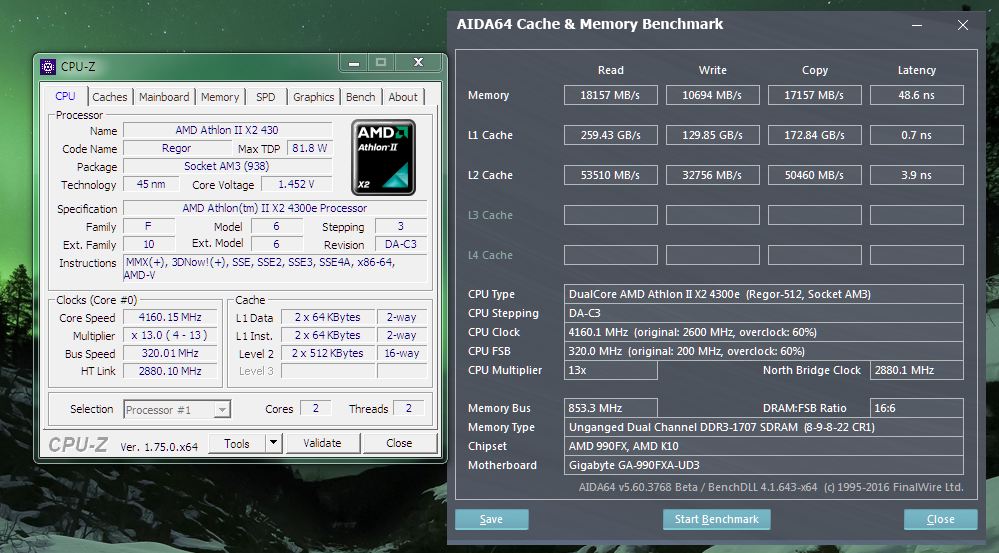
Task: Click the DRAM:FSB Ratio 16:6 field
Action: click(916, 408)
